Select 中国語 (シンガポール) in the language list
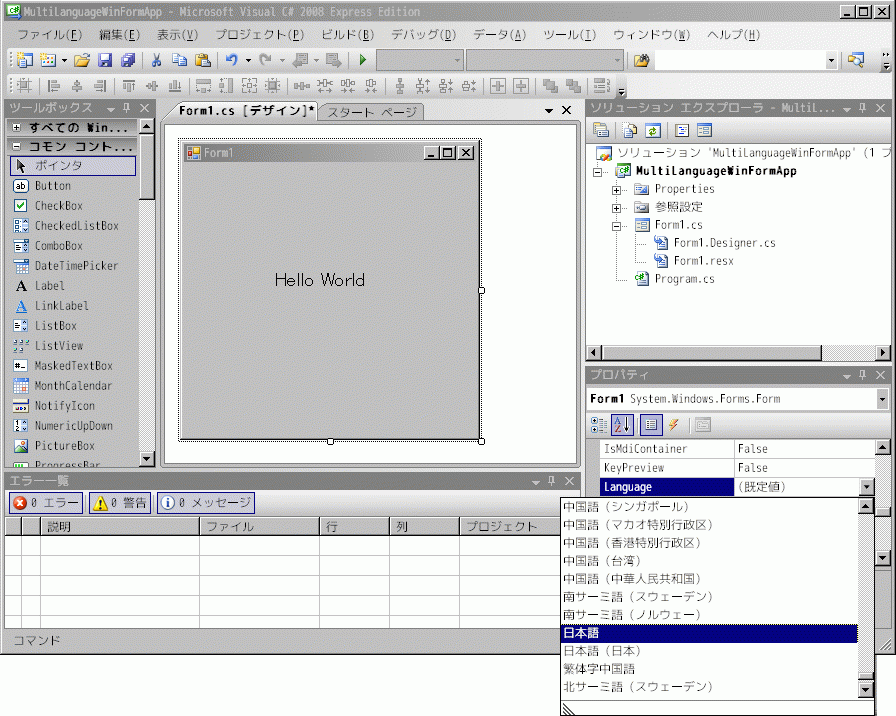 (709, 506)
